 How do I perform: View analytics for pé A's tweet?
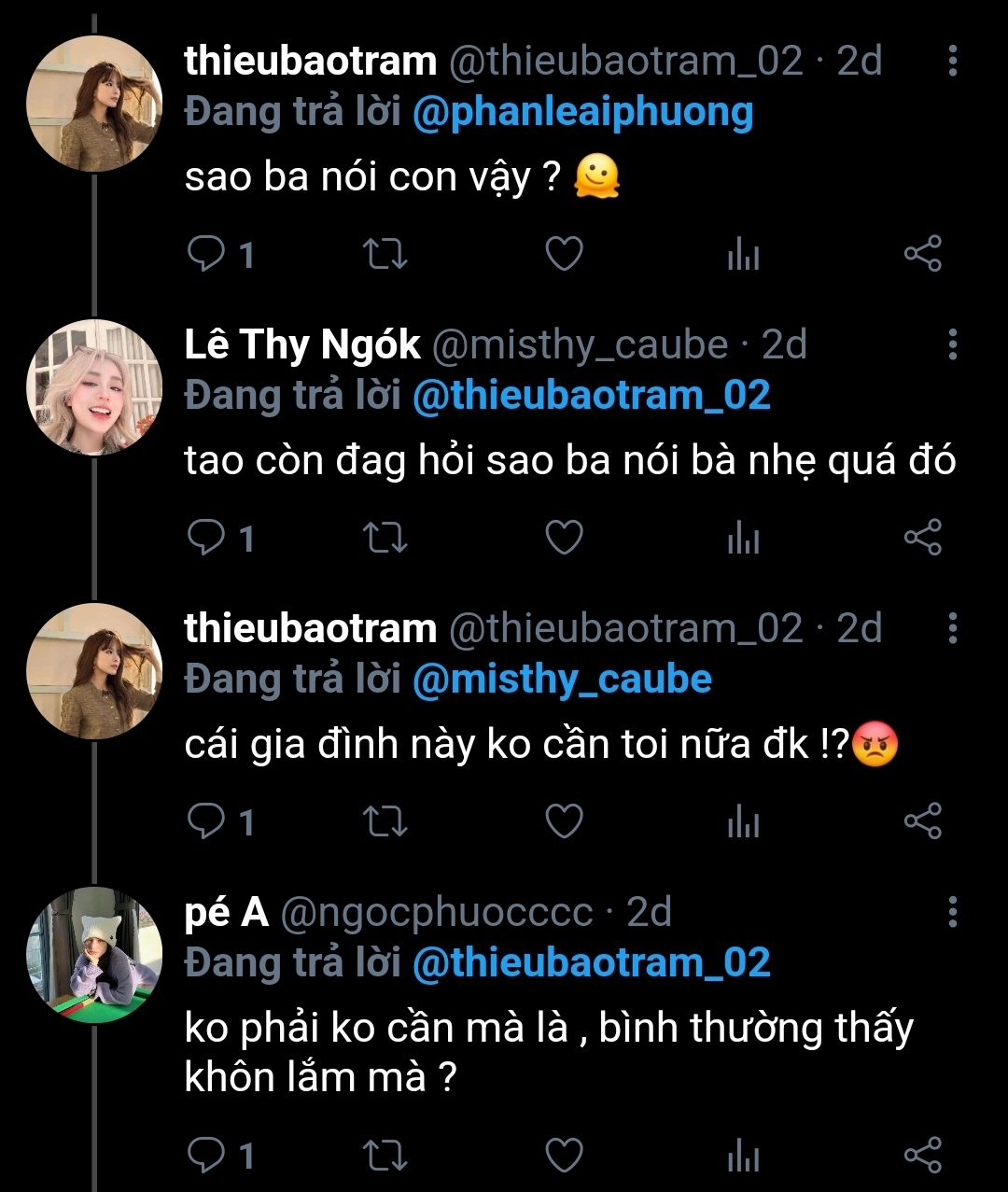pyautogui.click(x=743, y=1157)
